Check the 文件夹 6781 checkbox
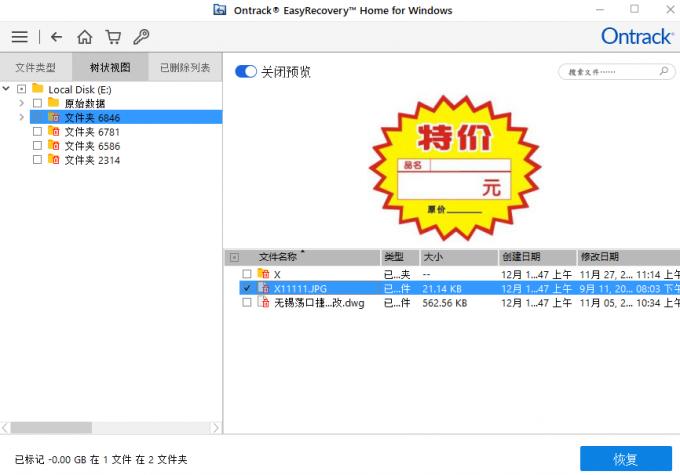 click(x=37, y=131)
